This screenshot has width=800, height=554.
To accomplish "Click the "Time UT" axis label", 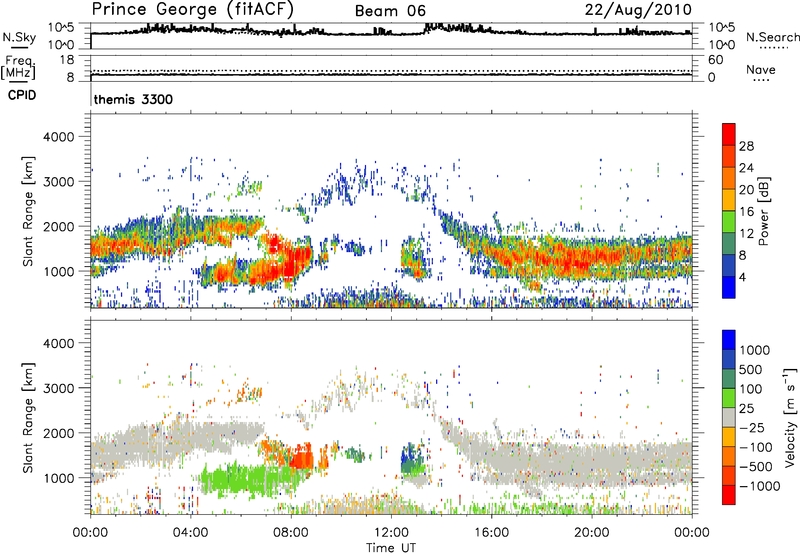I will (391, 548).
